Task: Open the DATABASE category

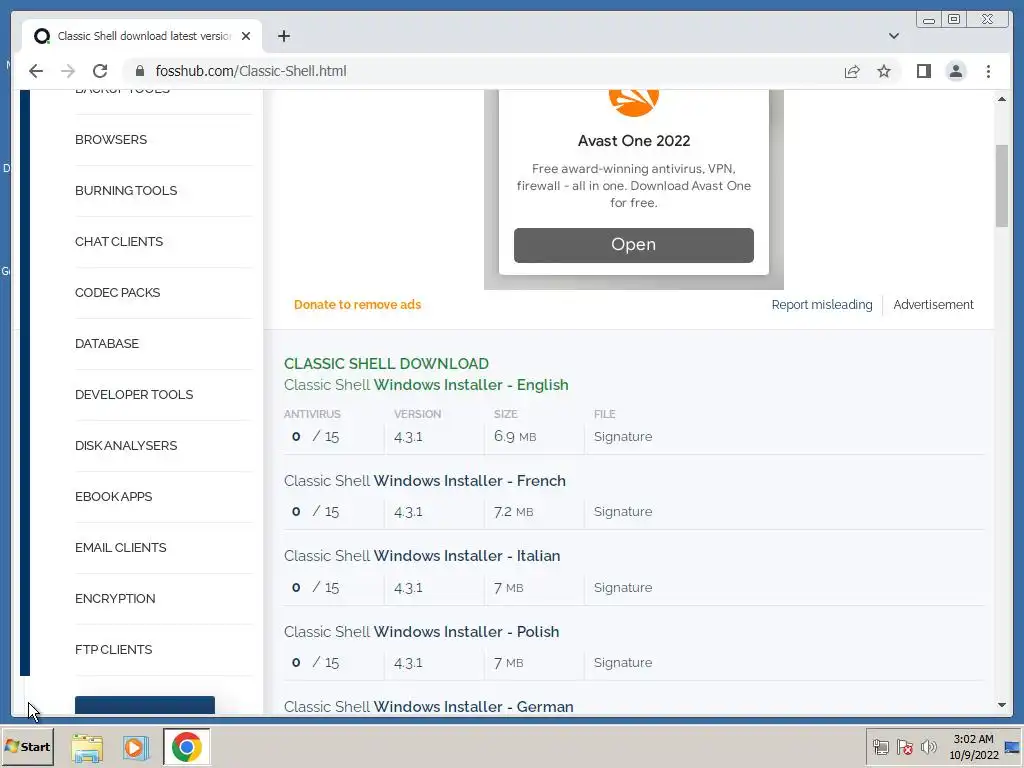Action: [x=107, y=344]
